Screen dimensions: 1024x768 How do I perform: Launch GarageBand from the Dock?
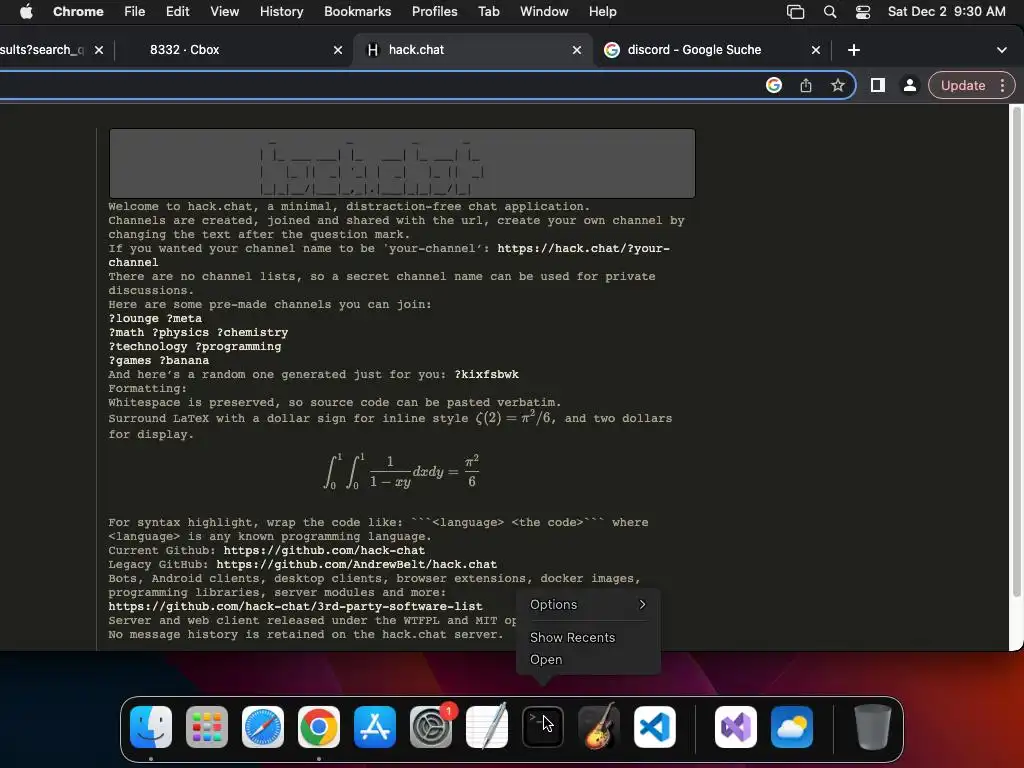[x=599, y=726]
